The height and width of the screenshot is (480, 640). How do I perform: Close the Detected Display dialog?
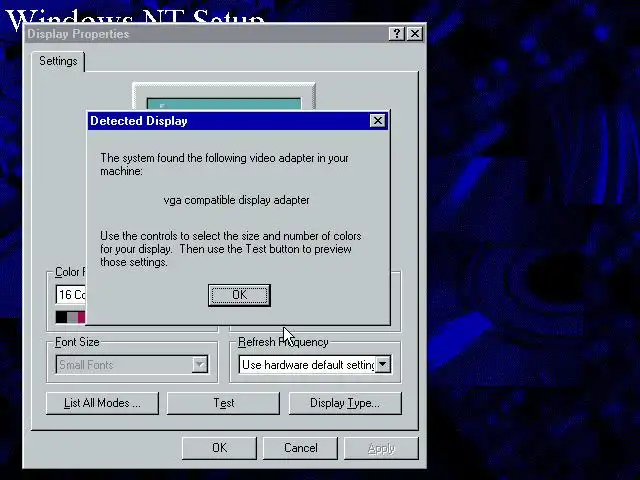tap(378, 121)
